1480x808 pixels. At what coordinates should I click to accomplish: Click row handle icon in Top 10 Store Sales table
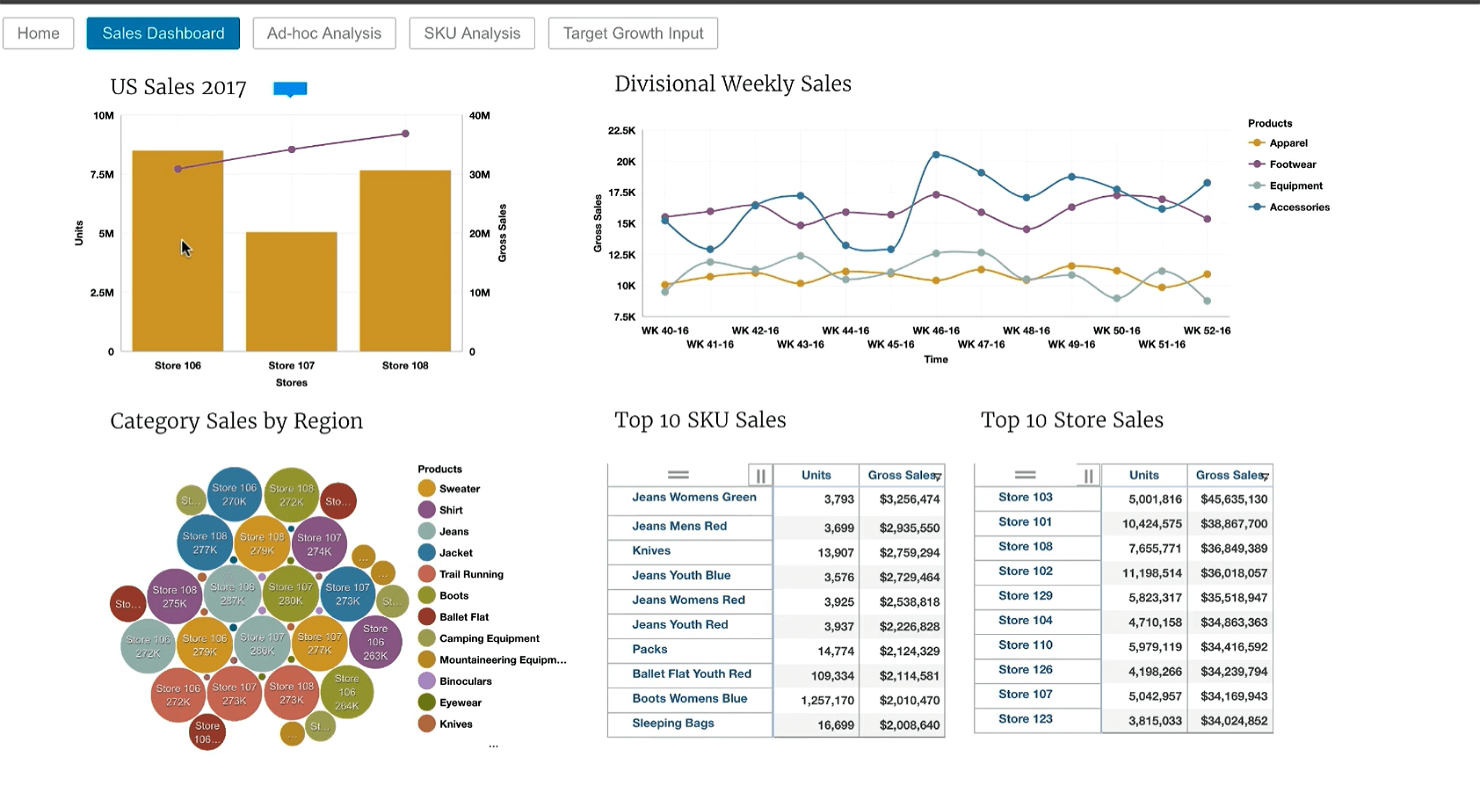[1025, 475]
